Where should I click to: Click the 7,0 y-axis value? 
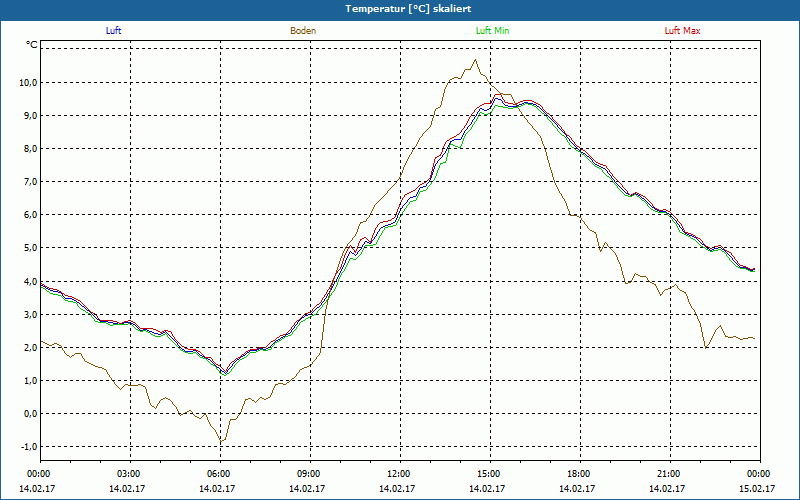point(31,182)
